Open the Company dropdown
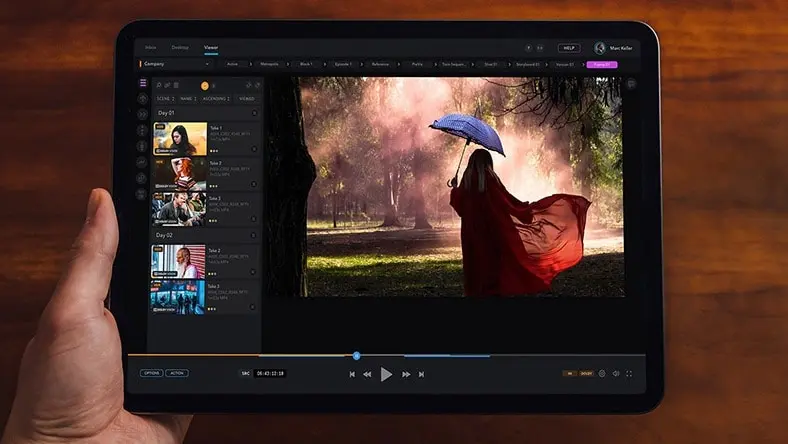The image size is (788, 444). pos(175,64)
